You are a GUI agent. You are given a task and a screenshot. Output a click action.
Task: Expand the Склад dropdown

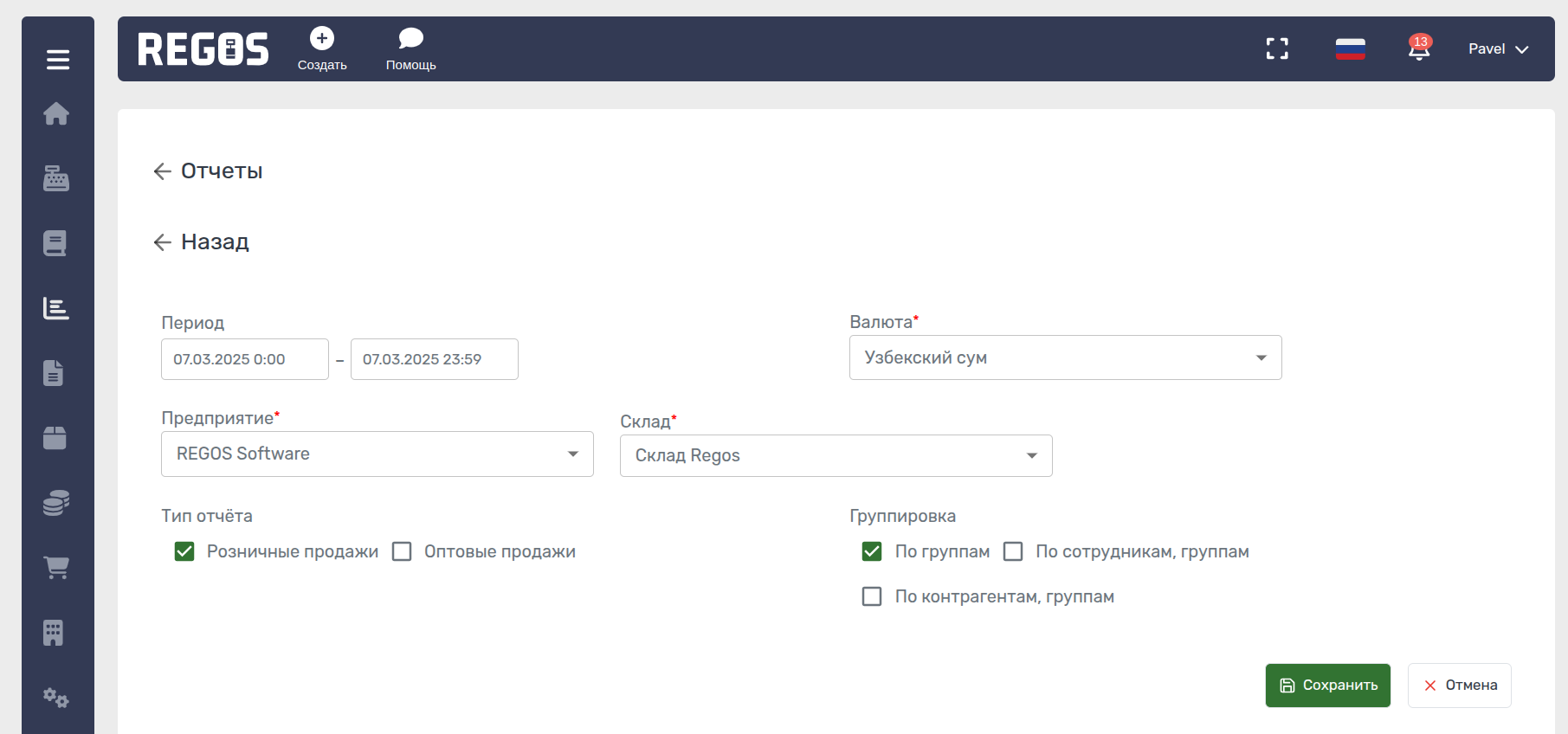click(x=836, y=455)
